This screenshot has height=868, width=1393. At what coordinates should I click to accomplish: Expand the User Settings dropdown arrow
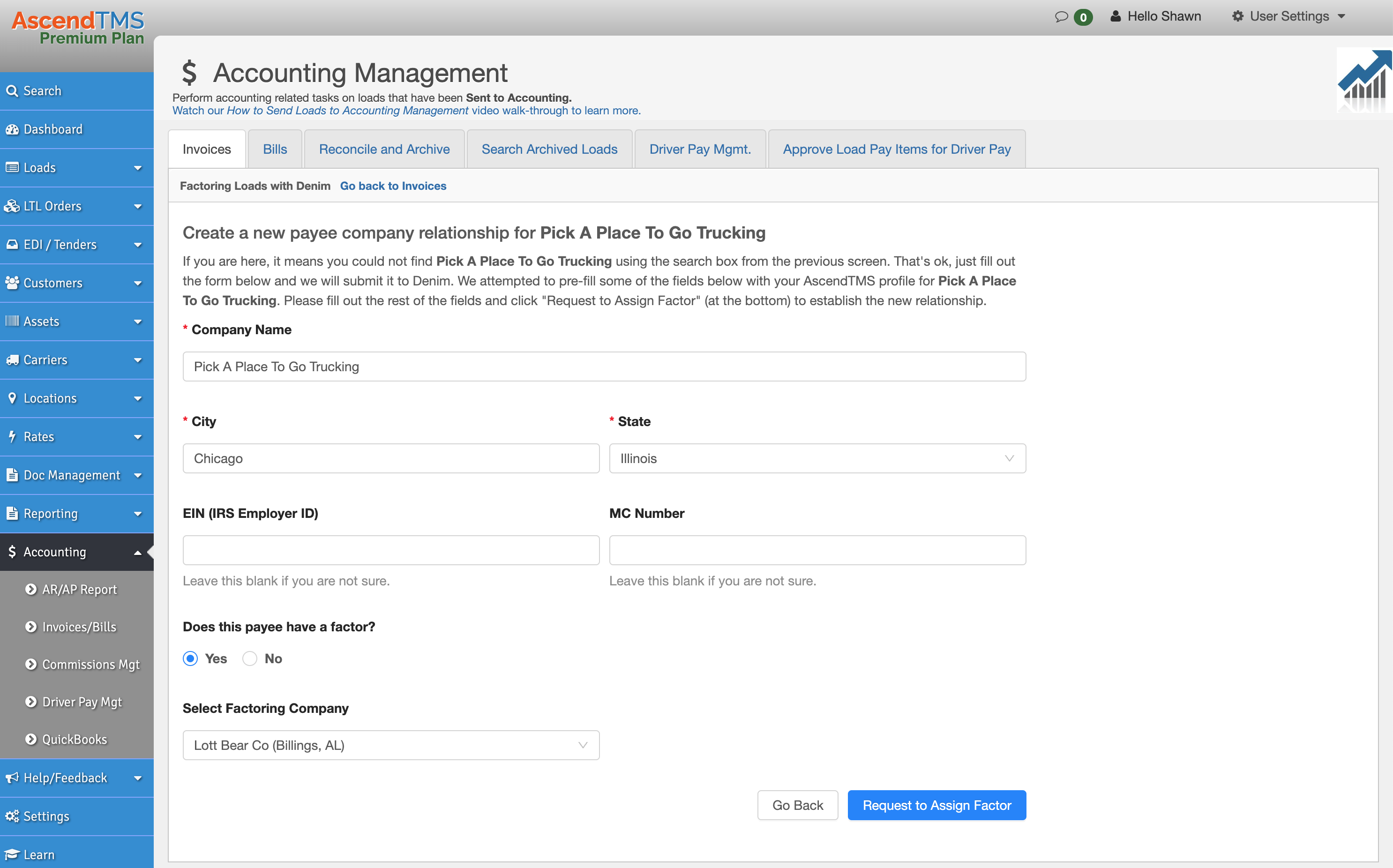coord(1341,17)
